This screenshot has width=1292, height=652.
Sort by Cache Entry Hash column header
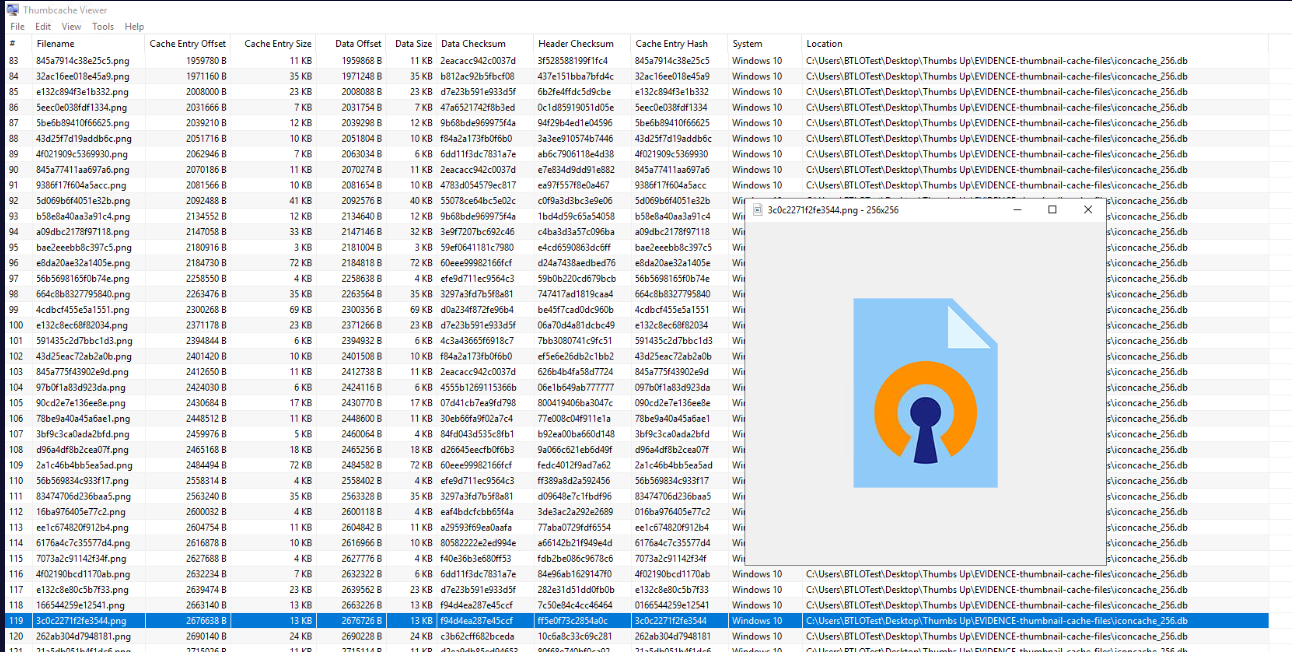tap(678, 44)
